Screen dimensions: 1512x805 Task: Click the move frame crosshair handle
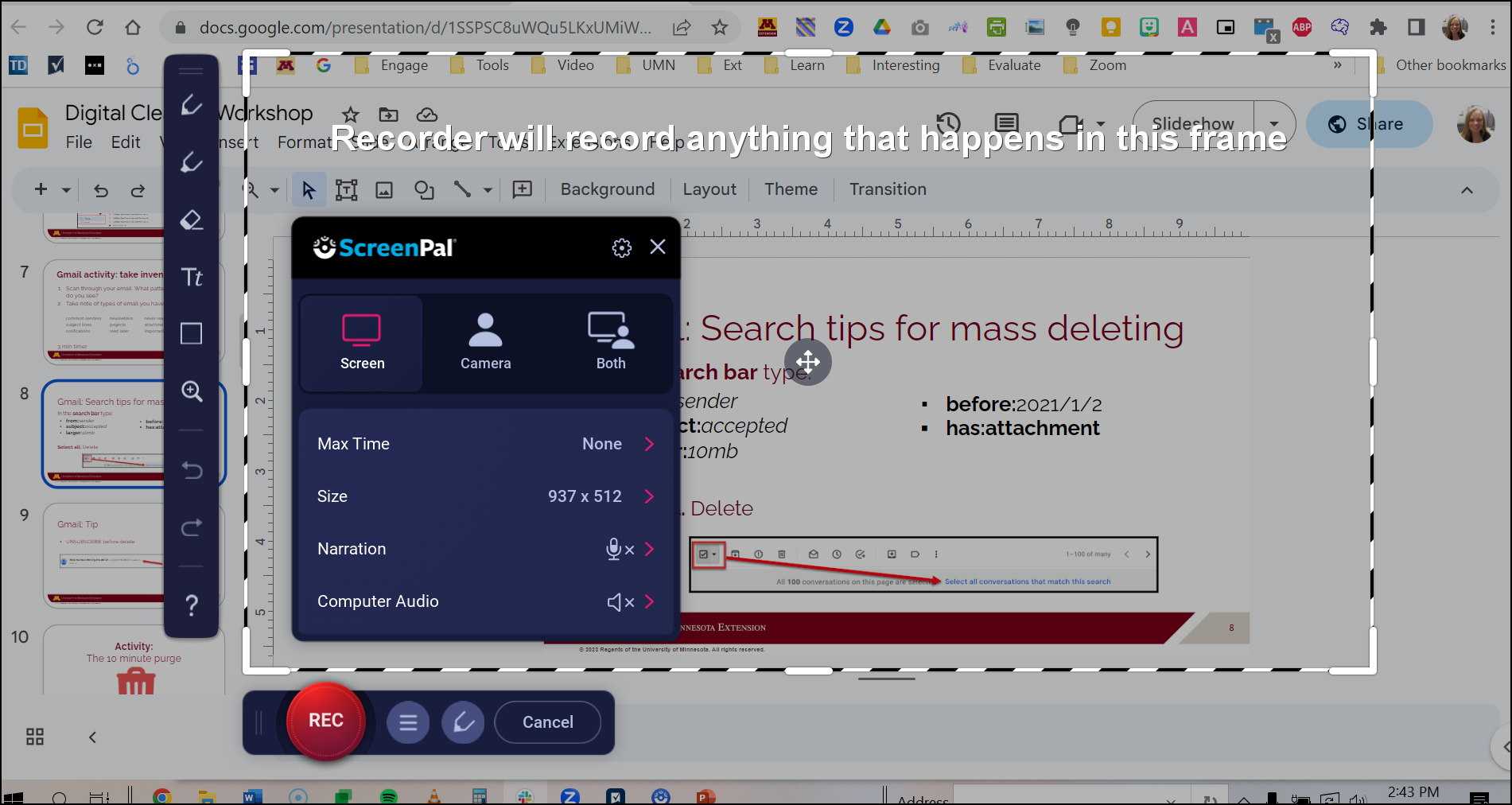point(808,362)
